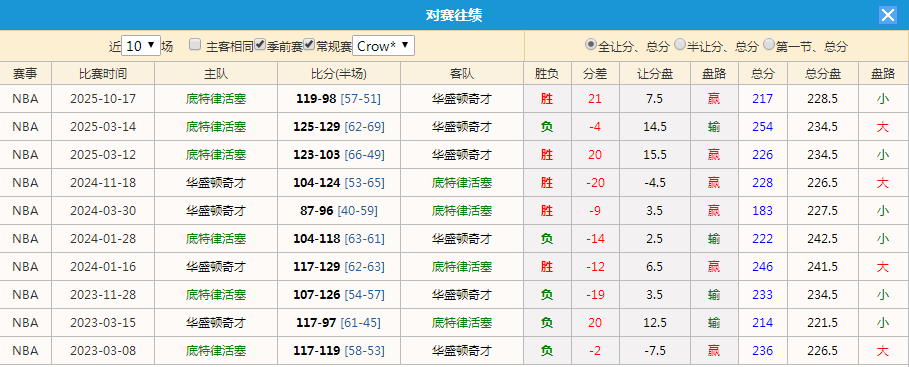
Task: Click the 胜负 column header
Action: [547, 74]
